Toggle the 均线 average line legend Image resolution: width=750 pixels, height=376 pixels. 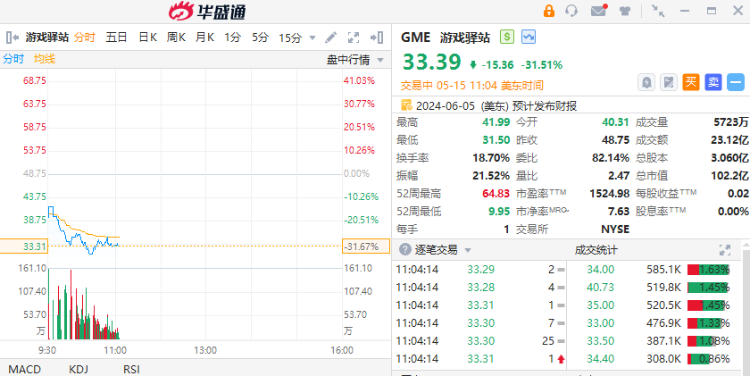point(44,59)
